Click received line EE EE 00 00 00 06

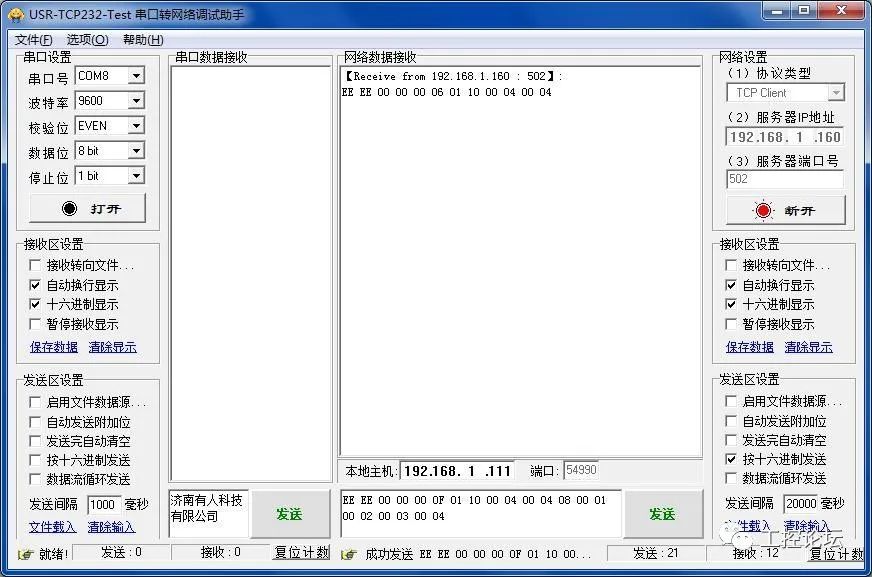(x=447, y=92)
